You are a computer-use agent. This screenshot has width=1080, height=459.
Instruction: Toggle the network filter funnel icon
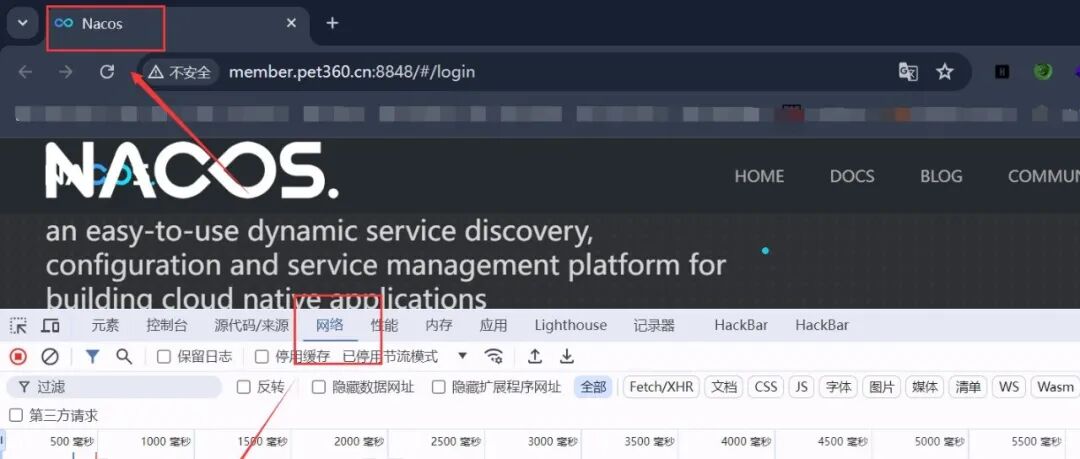(92, 356)
